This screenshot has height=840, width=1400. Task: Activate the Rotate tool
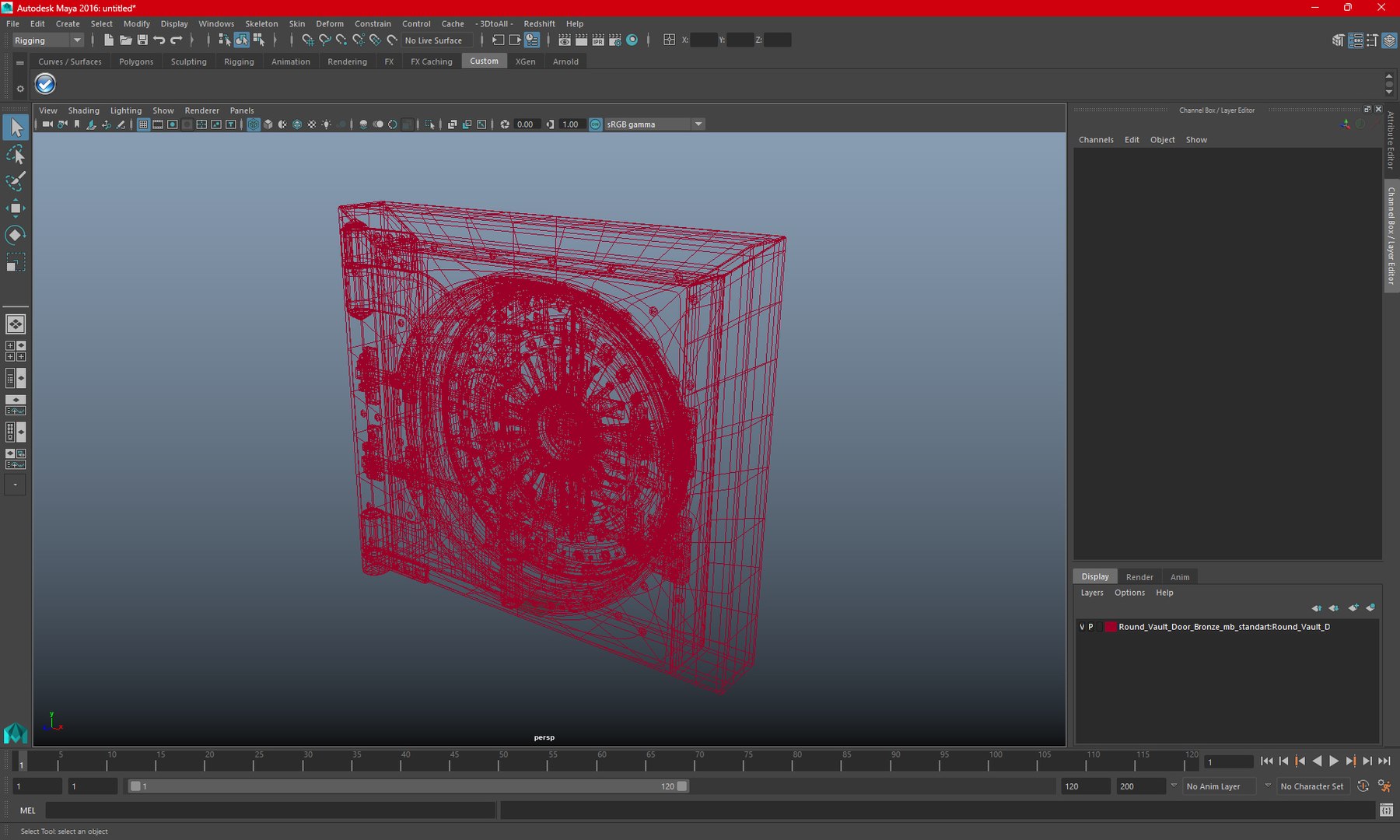[16, 234]
